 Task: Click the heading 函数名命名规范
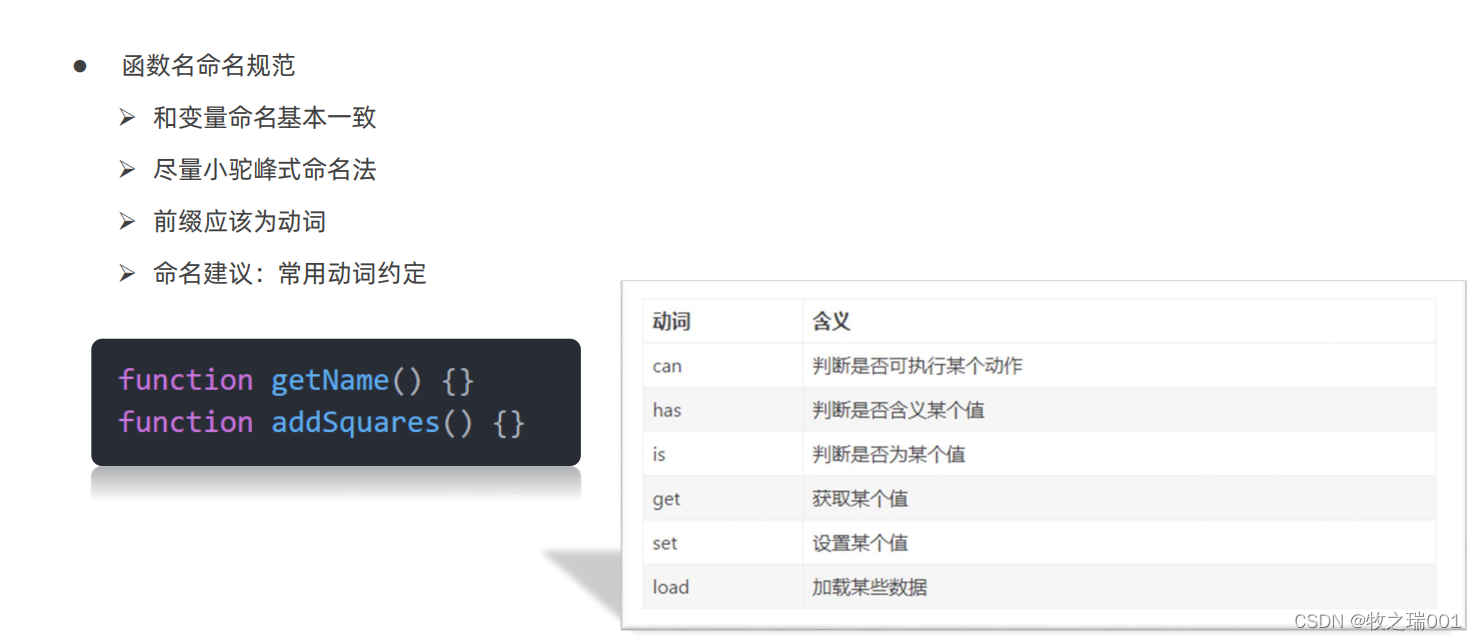click(x=208, y=66)
